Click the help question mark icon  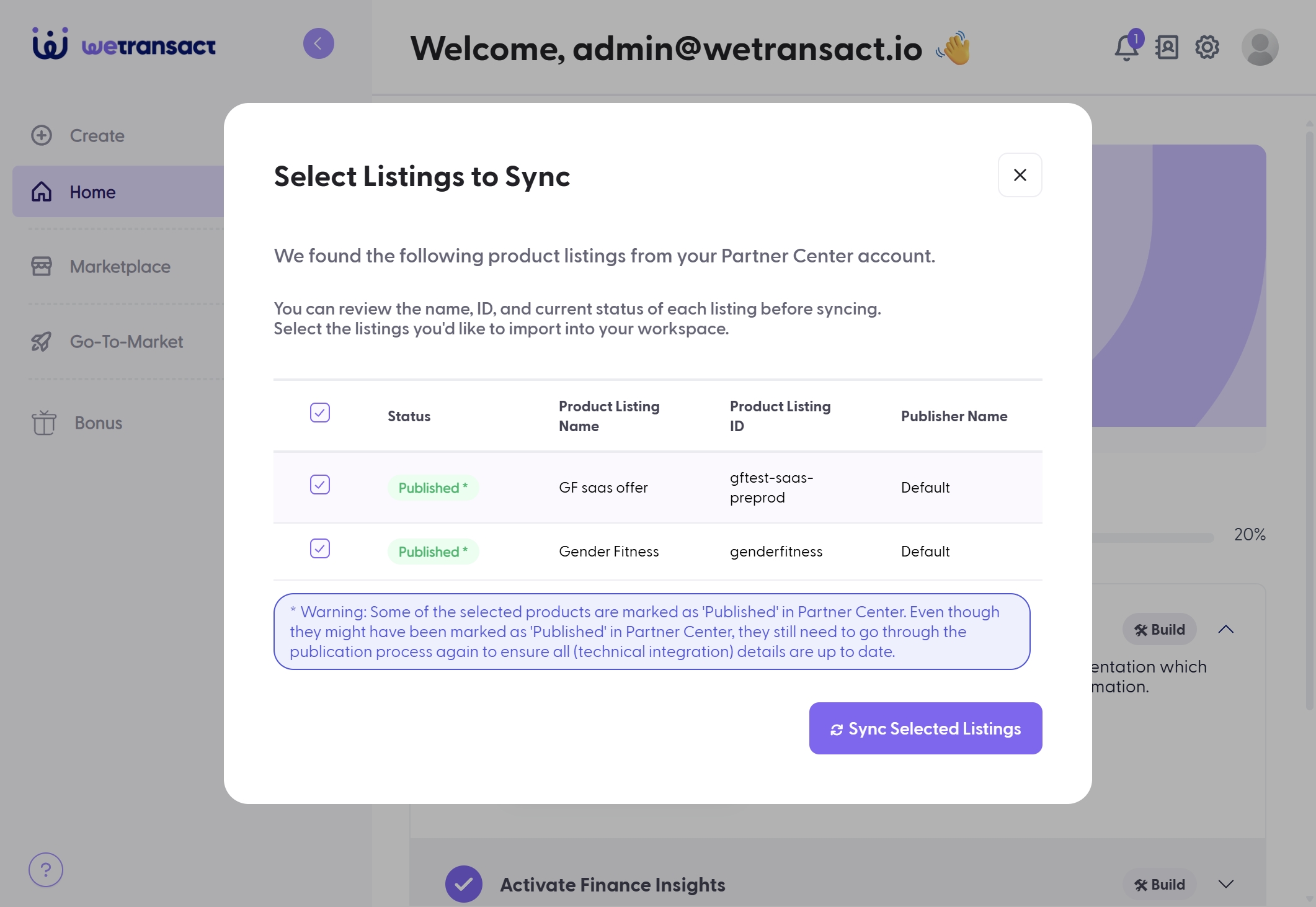pos(46,870)
